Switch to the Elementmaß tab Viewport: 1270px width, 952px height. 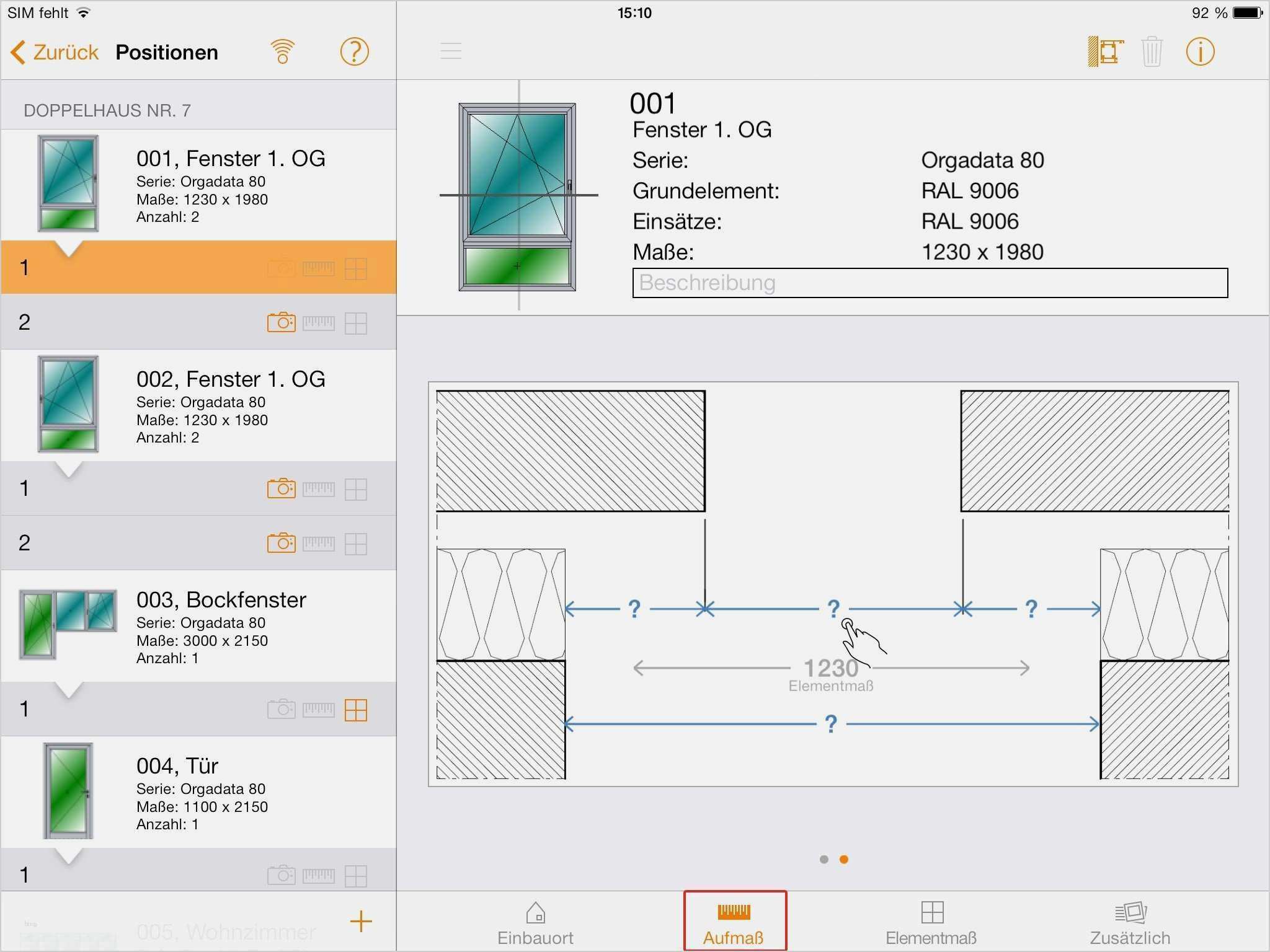click(x=931, y=923)
